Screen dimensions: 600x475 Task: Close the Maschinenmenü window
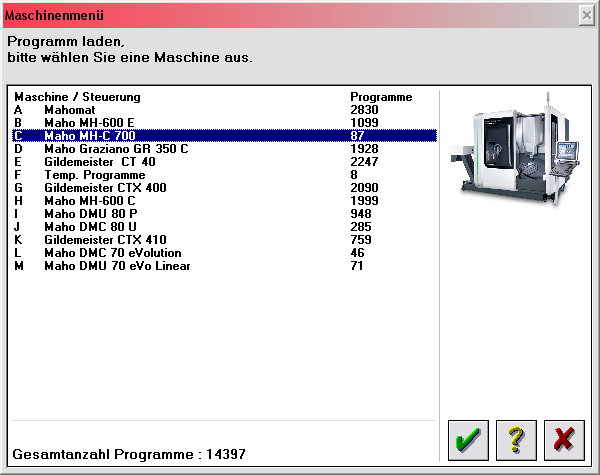click(x=586, y=16)
